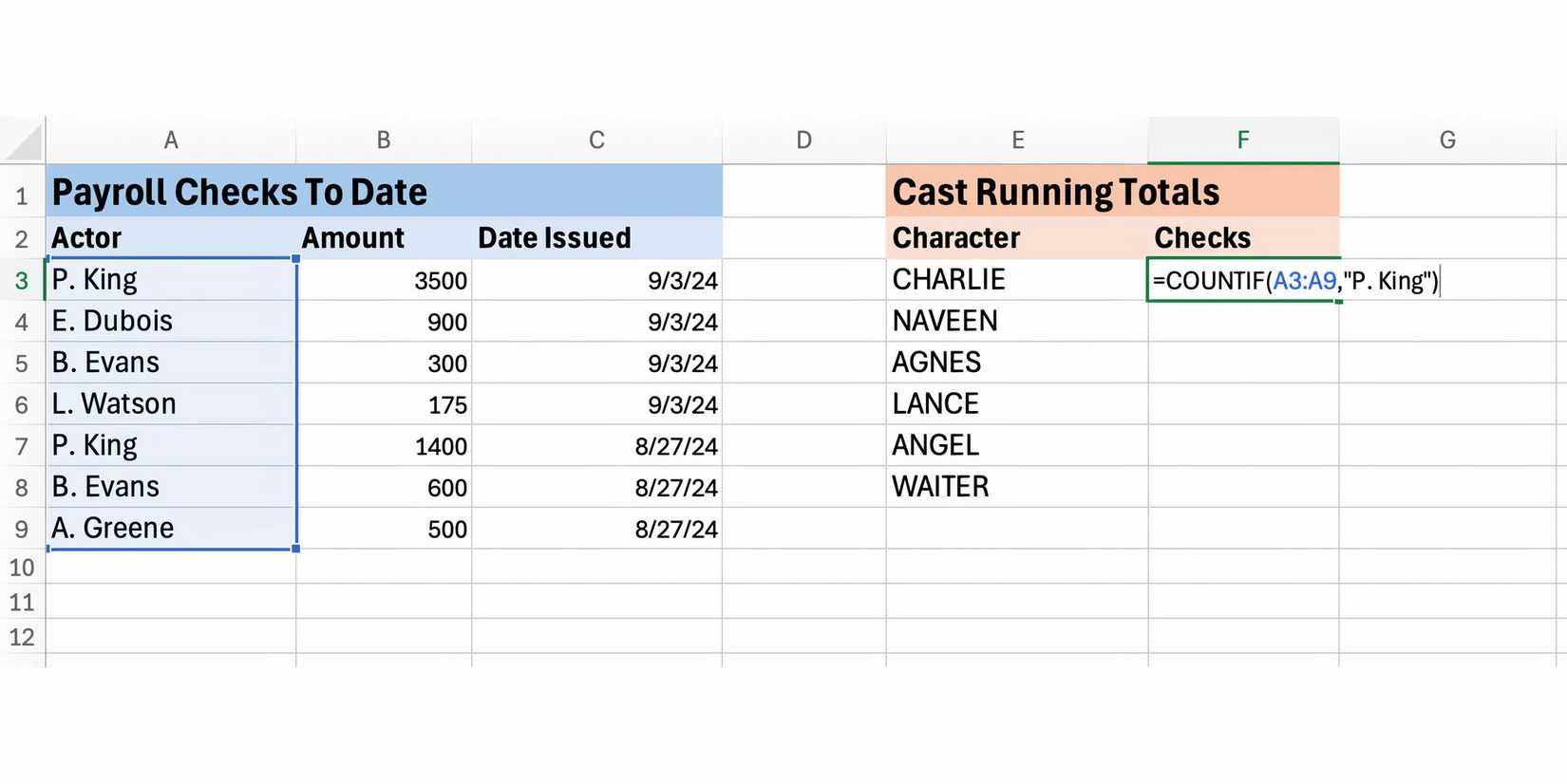Select the Payroll Checks To Date title cell
The height and width of the screenshot is (784, 1567).
pyautogui.click(x=237, y=191)
